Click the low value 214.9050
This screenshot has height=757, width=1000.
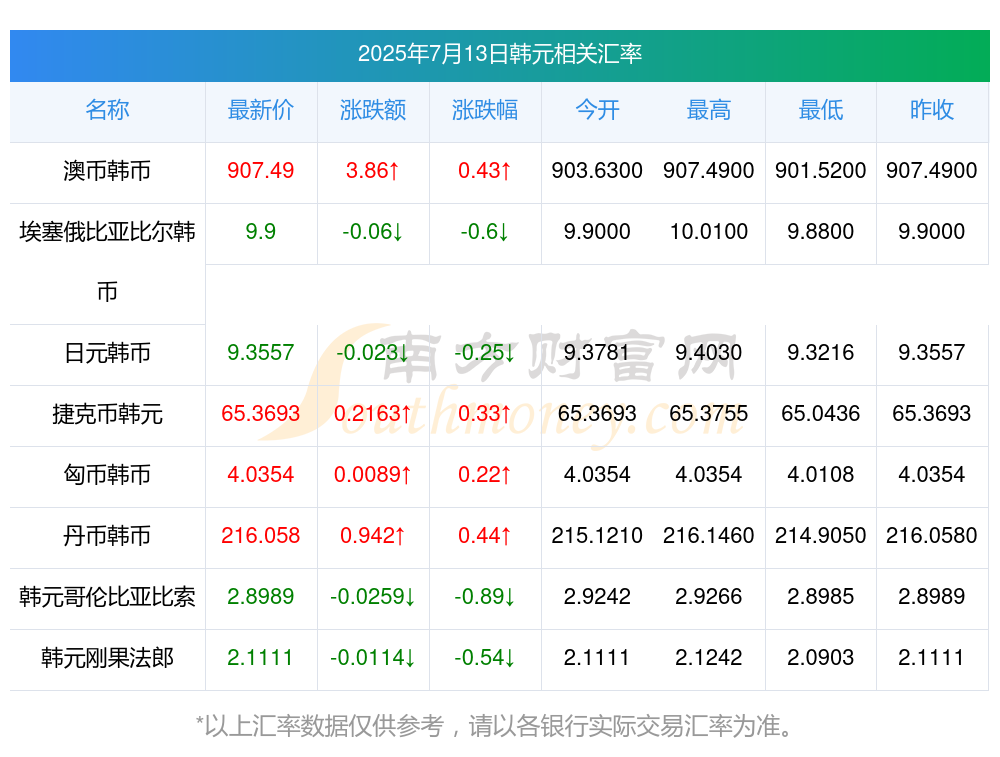pos(821,536)
